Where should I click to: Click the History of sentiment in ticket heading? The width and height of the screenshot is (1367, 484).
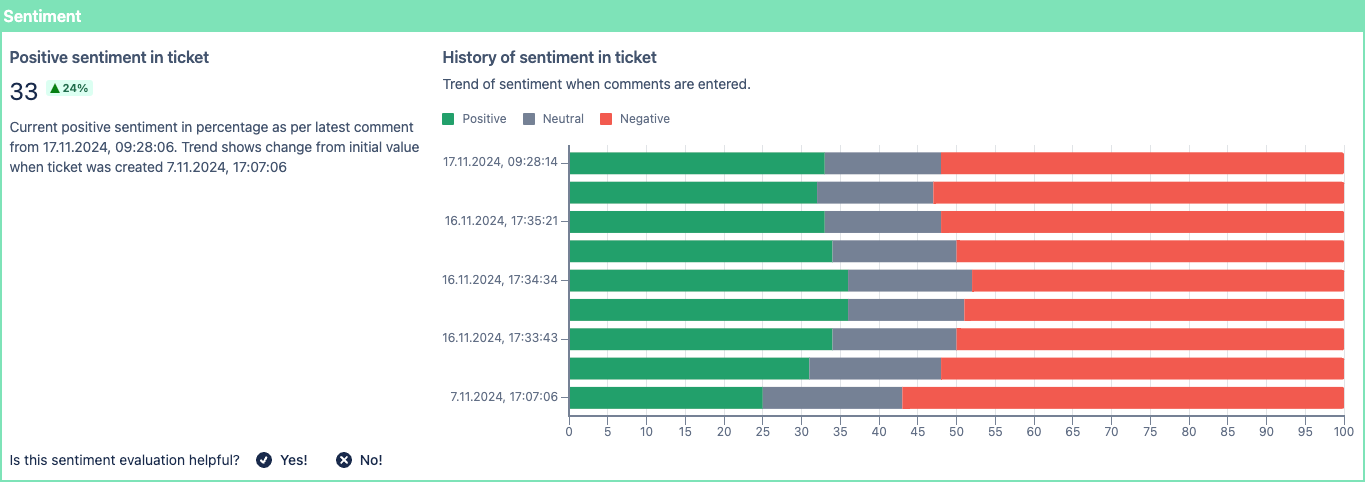click(549, 58)
